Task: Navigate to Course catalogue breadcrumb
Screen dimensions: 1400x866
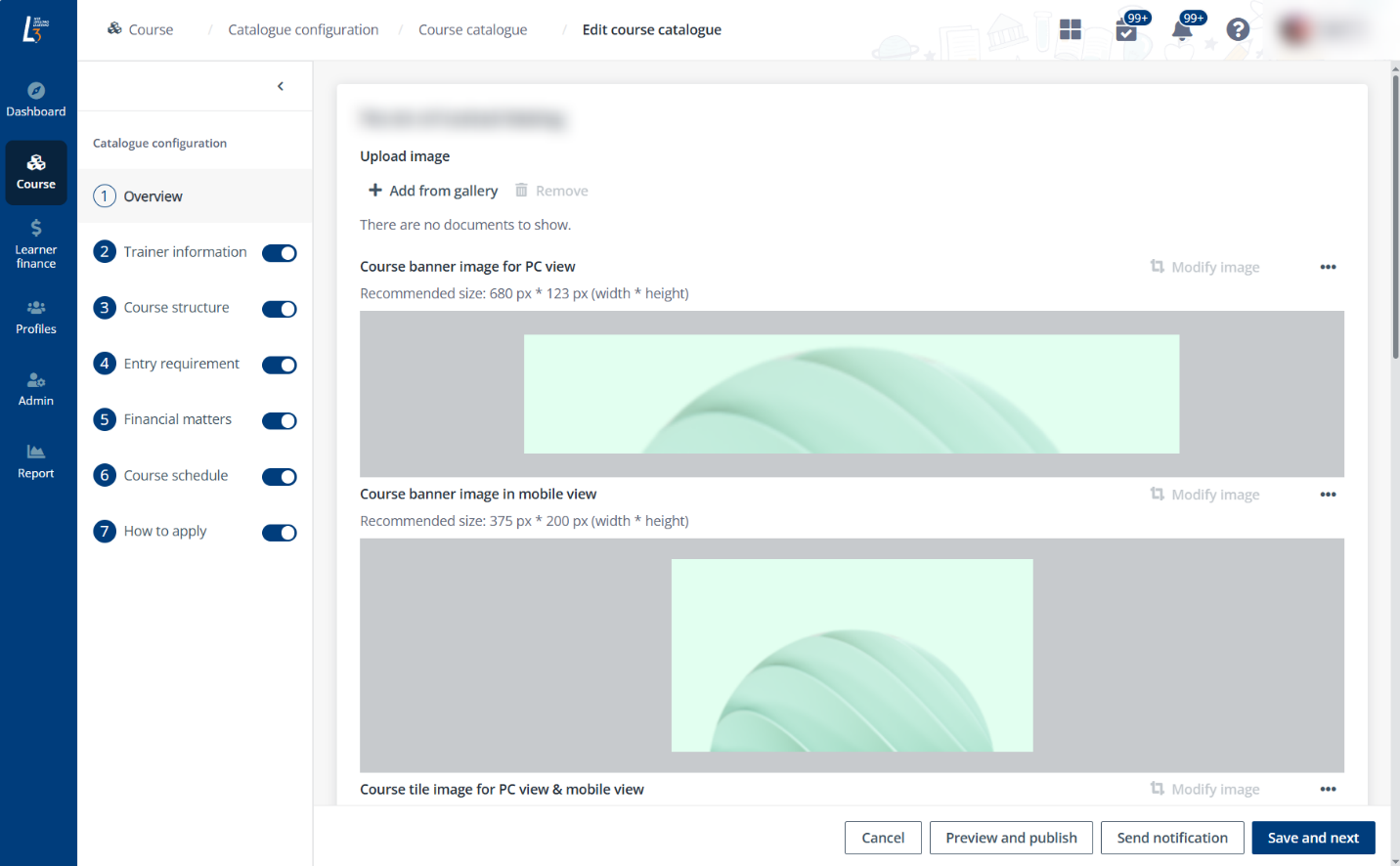Action: pyautogui.click(x=472, y=30)
